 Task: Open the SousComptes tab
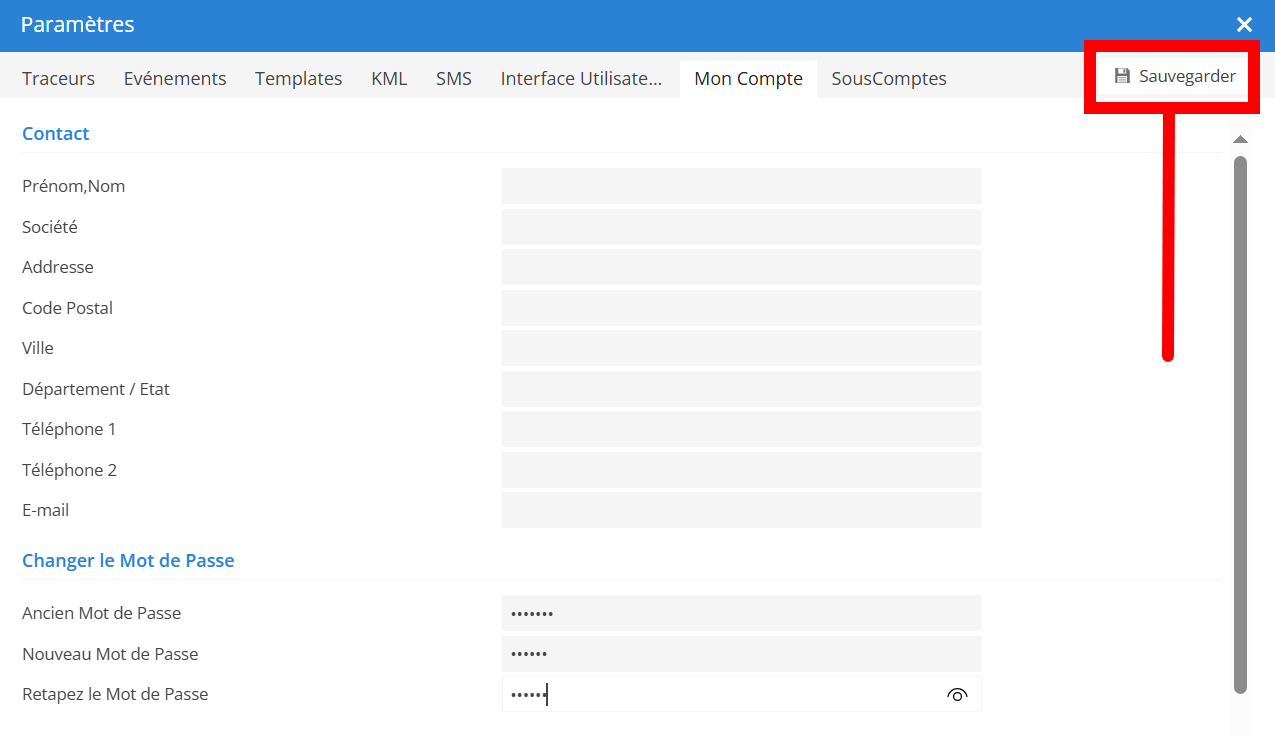tap(889, 78)
